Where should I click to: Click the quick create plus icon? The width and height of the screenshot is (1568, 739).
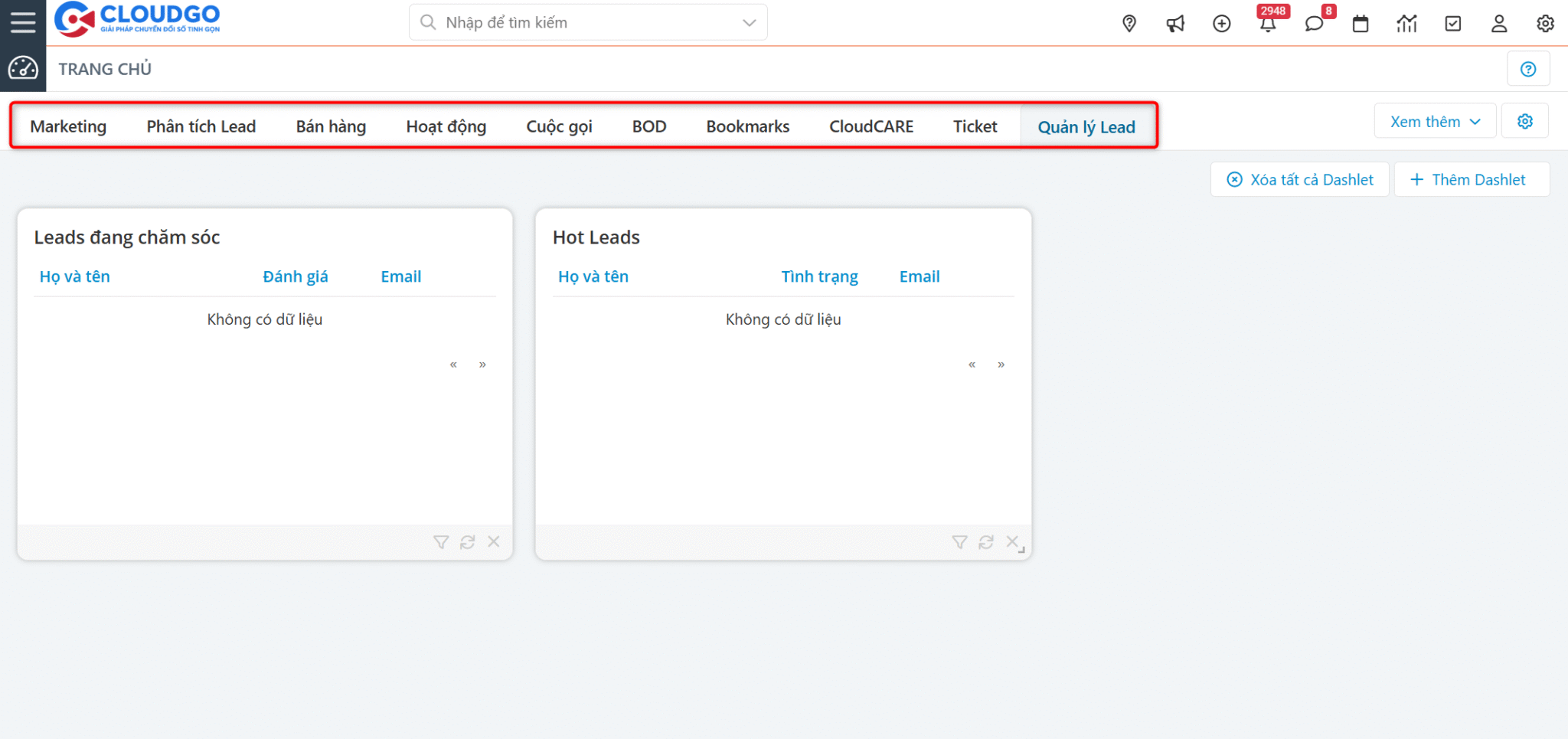pos(1222,24)
